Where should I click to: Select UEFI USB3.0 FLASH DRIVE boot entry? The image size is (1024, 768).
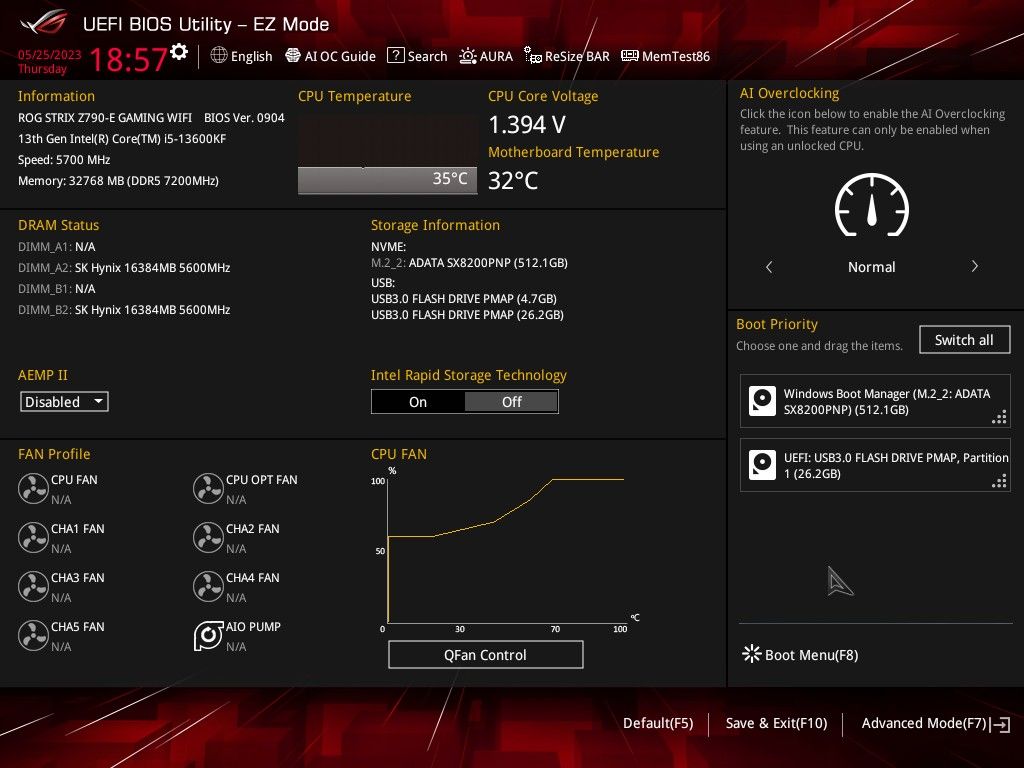[875, 465]
